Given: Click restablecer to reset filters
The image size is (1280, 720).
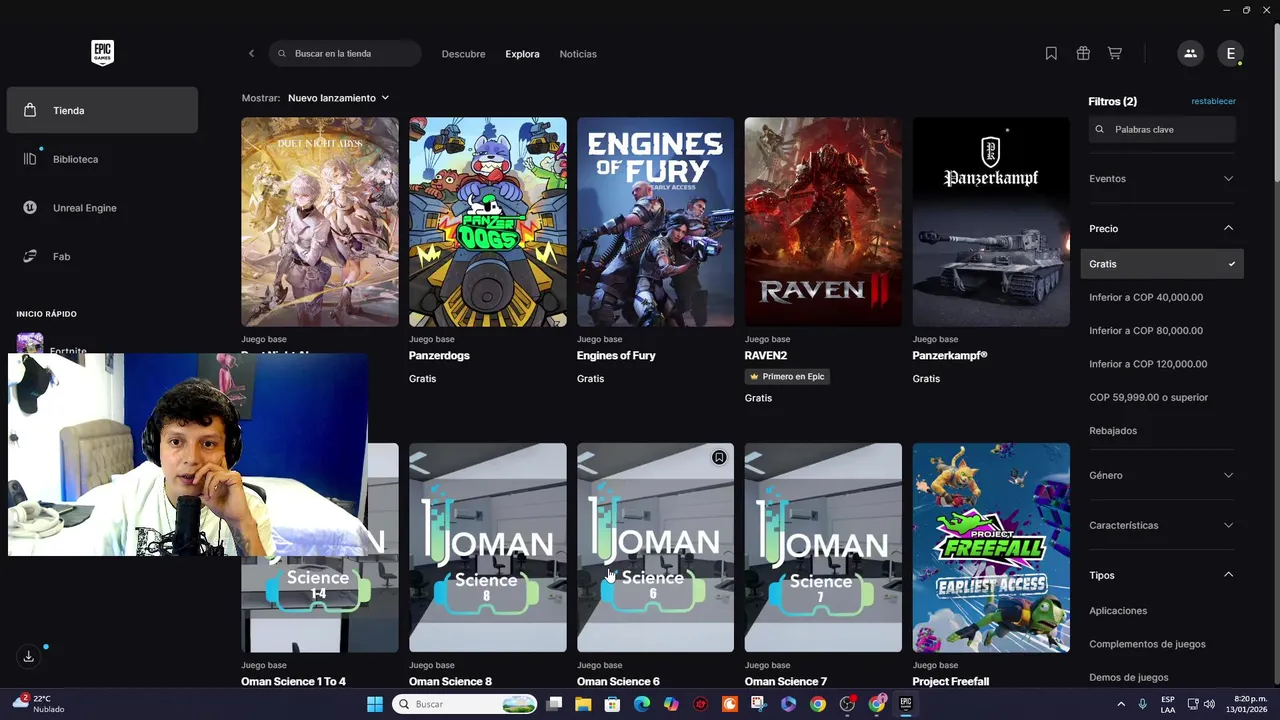Looking at the screenshot, I should 1213,101.
